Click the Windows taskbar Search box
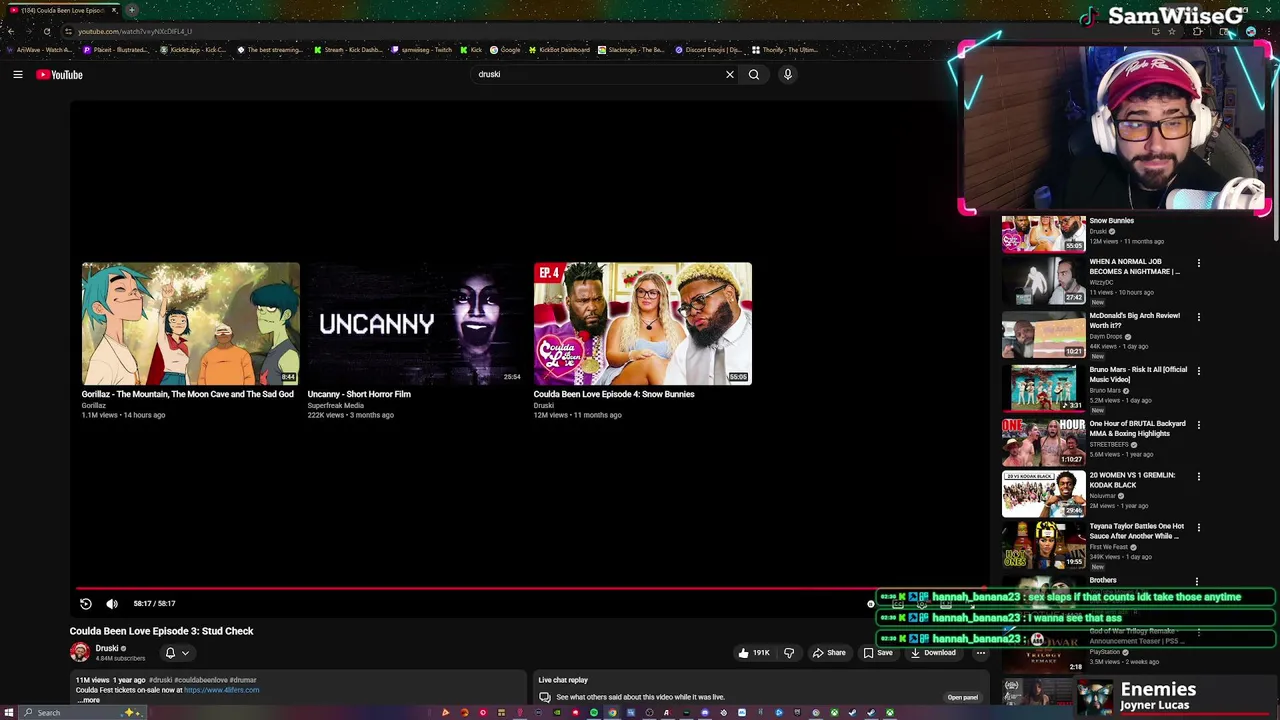Screen dimensions: 1280x720 coord(83,713)
